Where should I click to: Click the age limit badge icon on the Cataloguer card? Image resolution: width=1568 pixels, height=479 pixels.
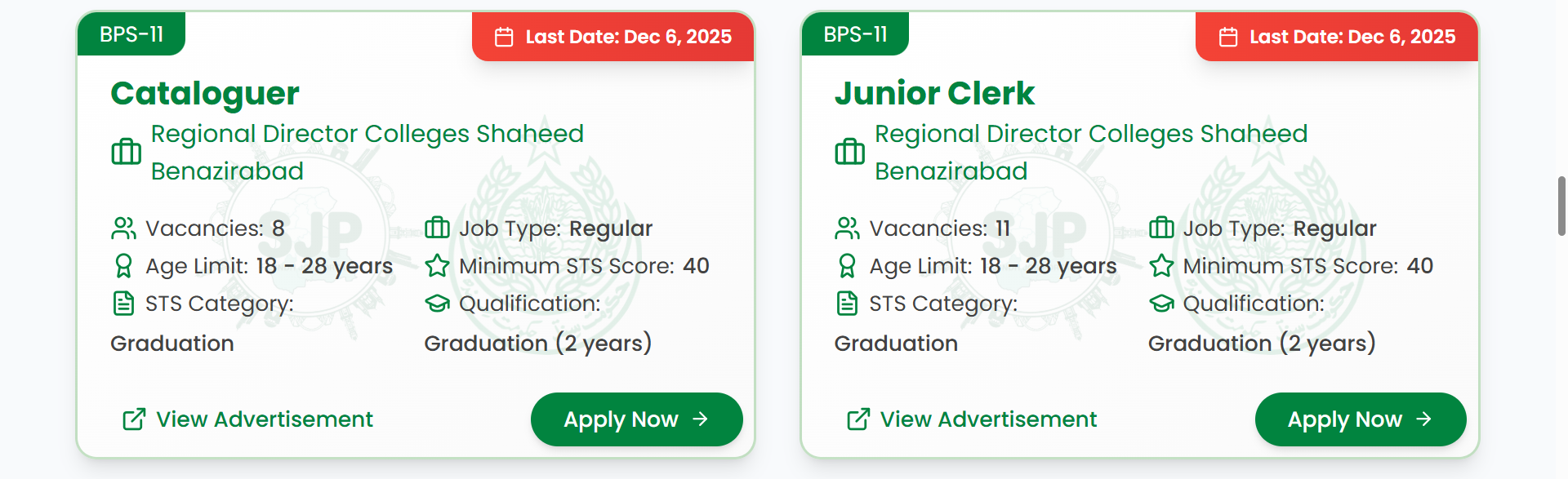click(123, 266)
